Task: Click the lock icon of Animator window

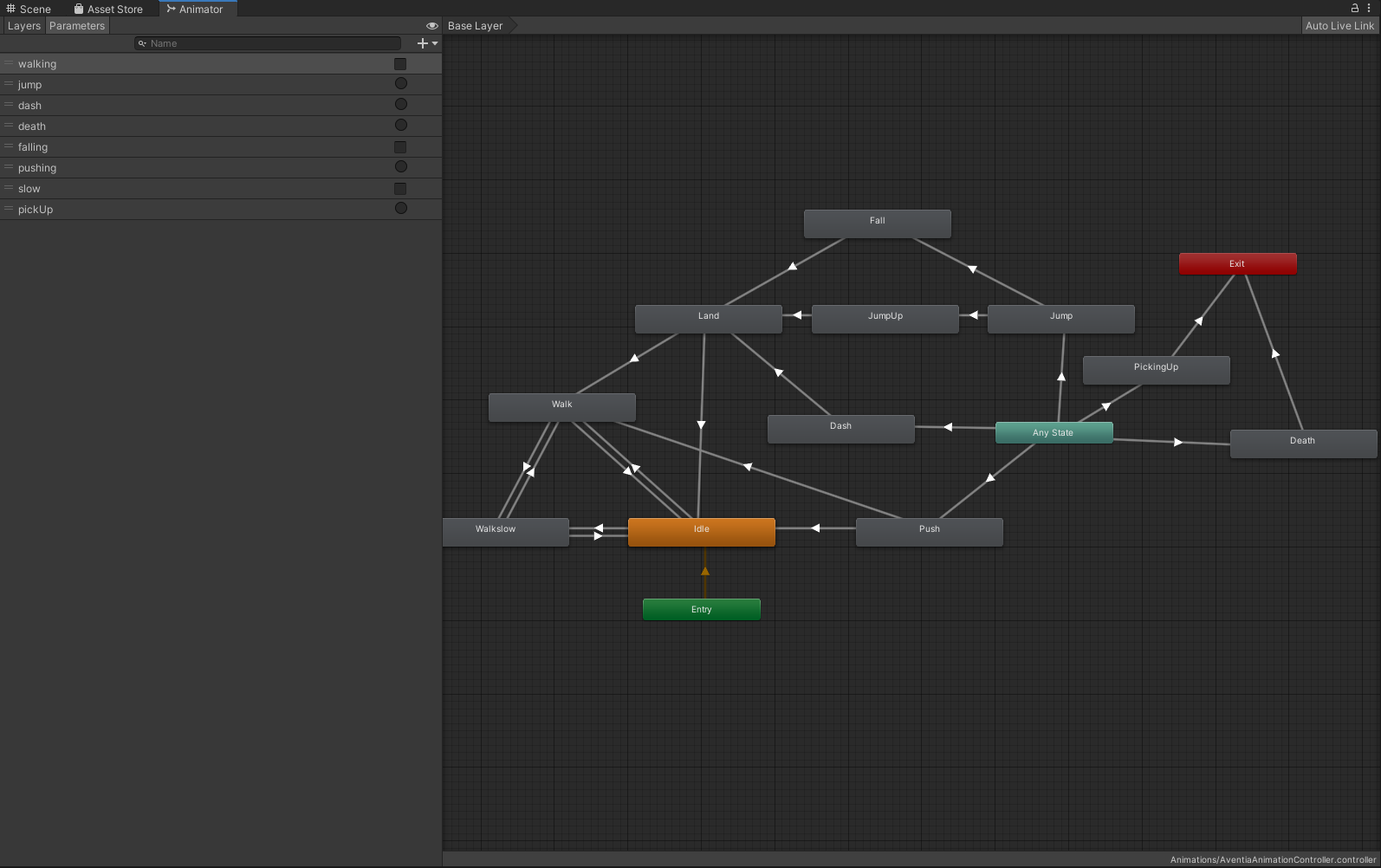Action: [1355, 8]
